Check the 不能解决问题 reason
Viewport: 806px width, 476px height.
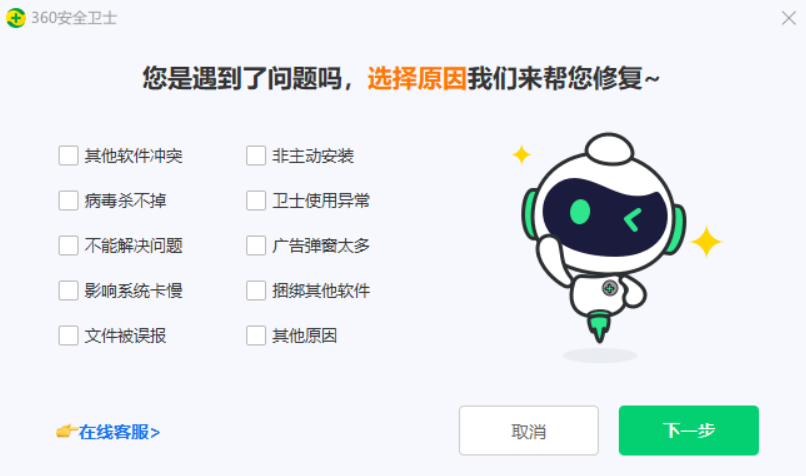point(68,246)
